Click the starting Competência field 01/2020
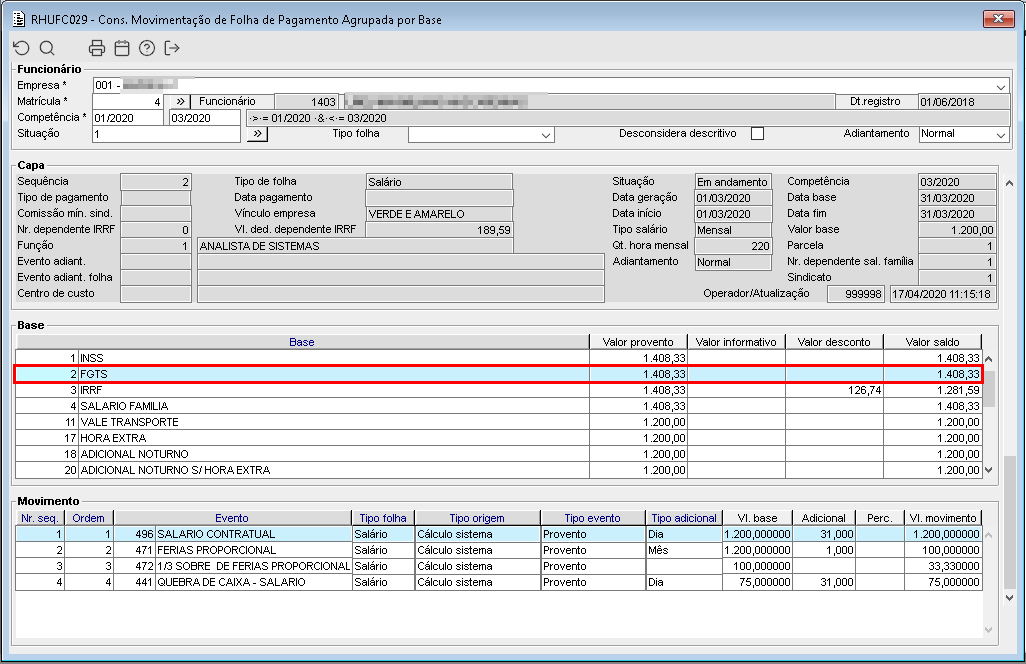This screenshot has height=664, width=1026. (x=128, y=118)
